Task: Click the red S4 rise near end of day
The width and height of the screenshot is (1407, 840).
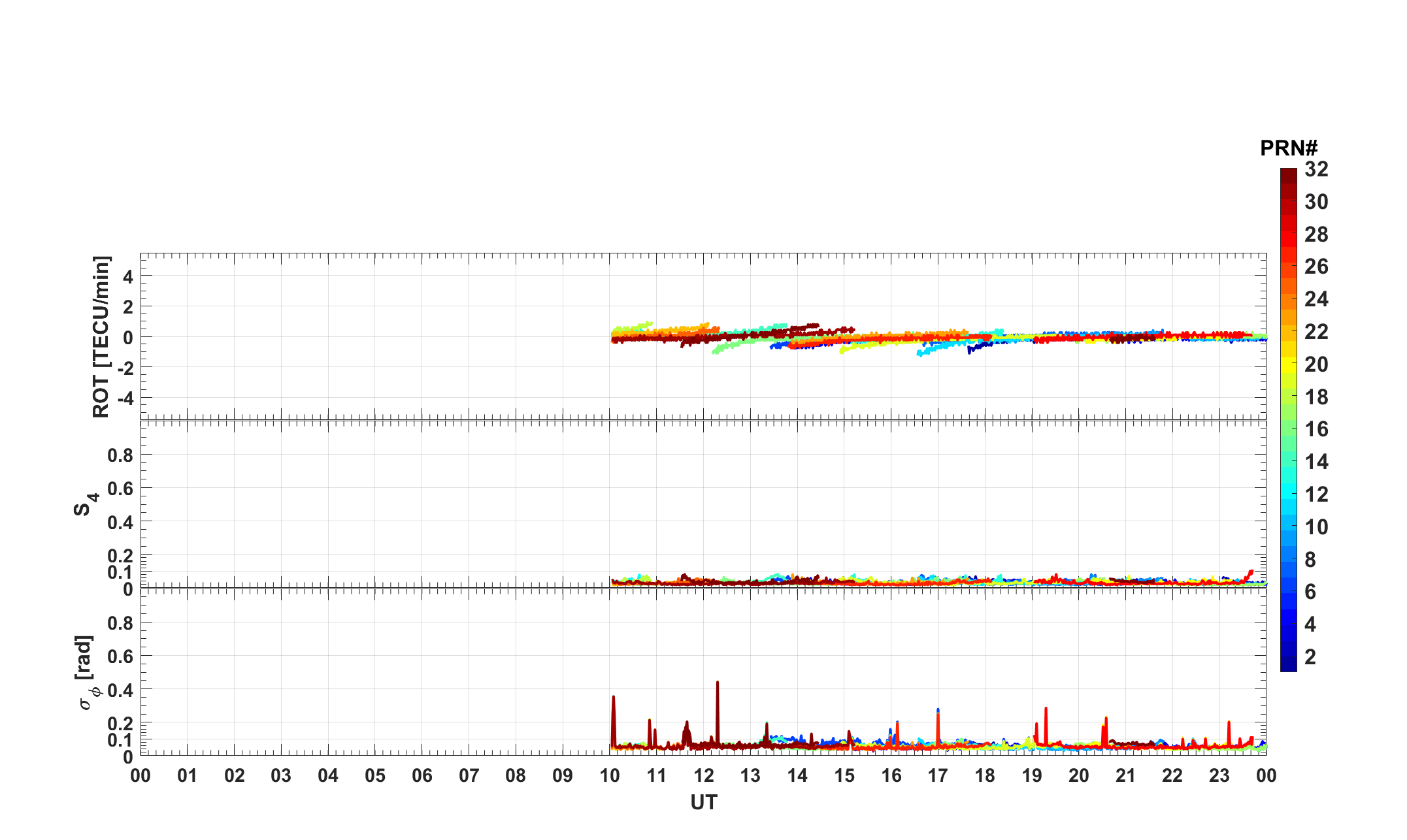Action: click(x=1250, y=573)
